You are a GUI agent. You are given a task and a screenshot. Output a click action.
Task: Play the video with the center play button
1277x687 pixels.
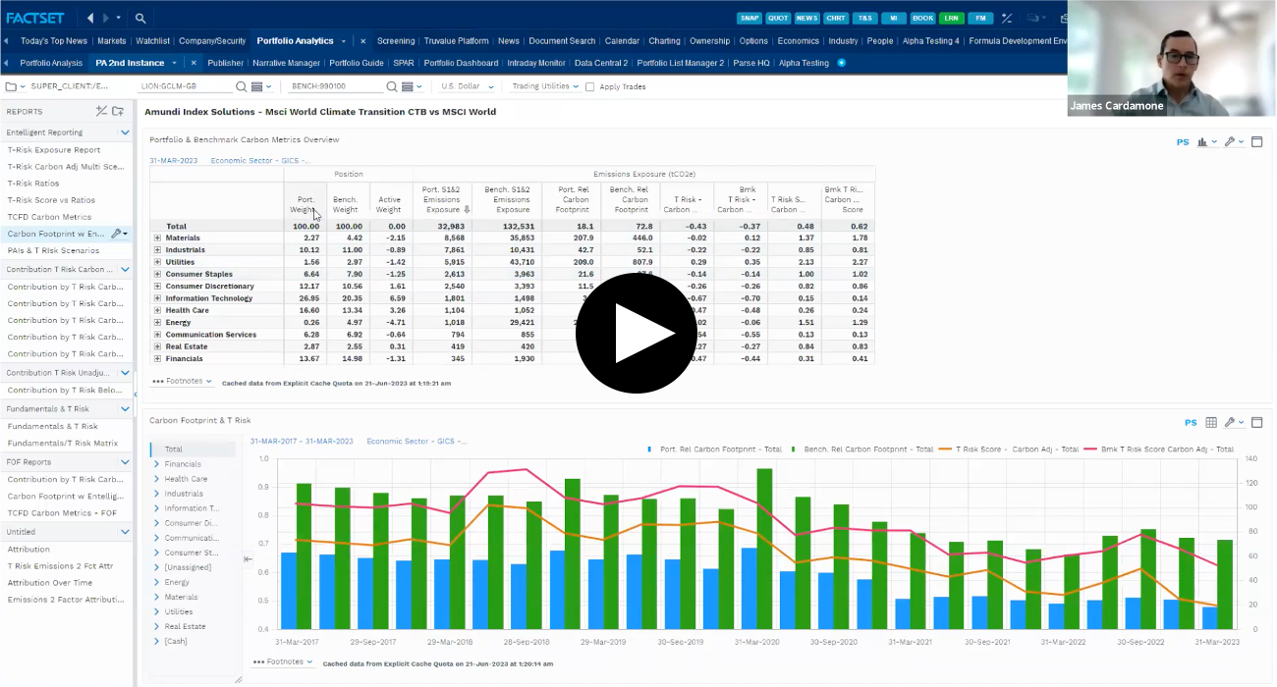pyautogui.click(x=636, y=333)
